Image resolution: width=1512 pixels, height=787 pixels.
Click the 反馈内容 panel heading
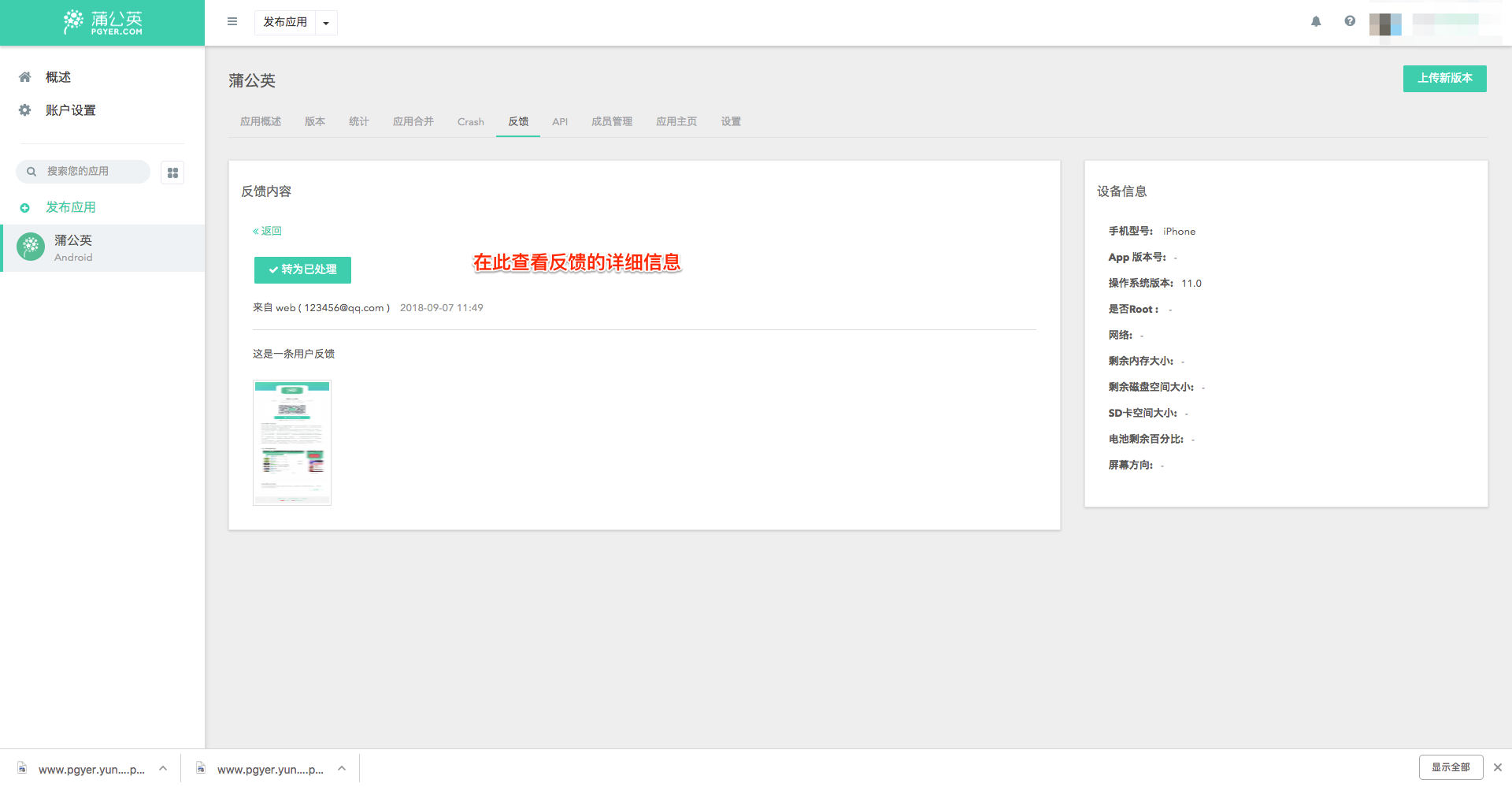point(266,191)
